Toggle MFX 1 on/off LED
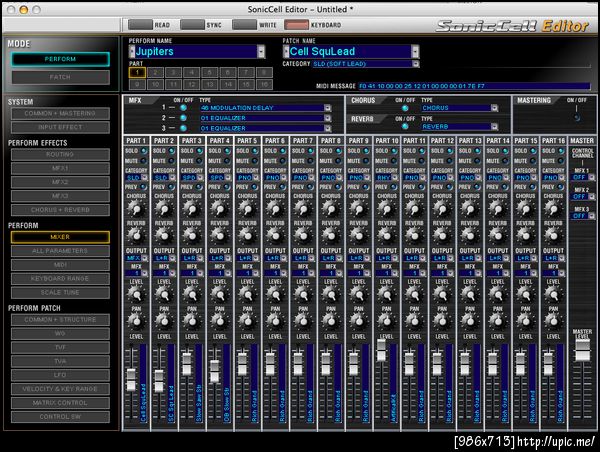600x452 pixels. (x=184, y=107)
